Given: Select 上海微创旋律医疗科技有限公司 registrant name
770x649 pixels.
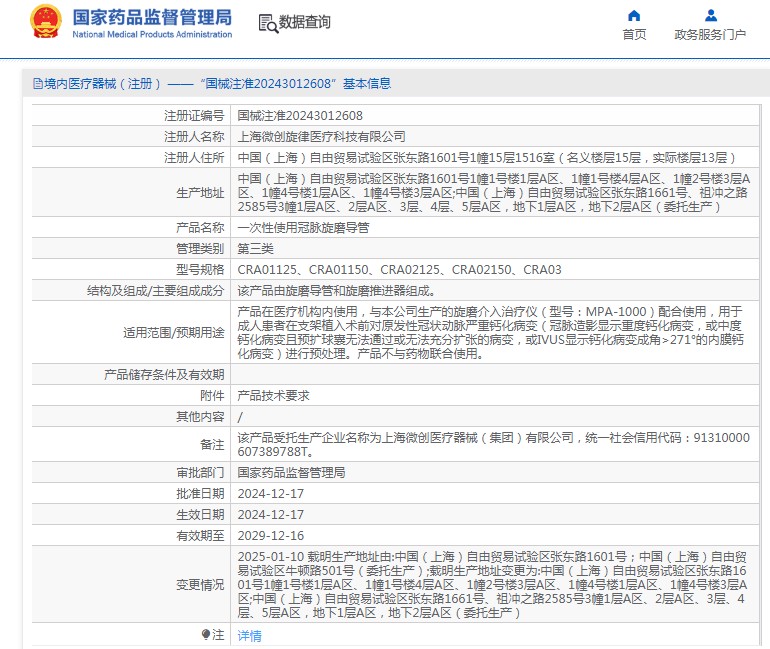Looking at the screenshot, I should (x=322, y=137).
